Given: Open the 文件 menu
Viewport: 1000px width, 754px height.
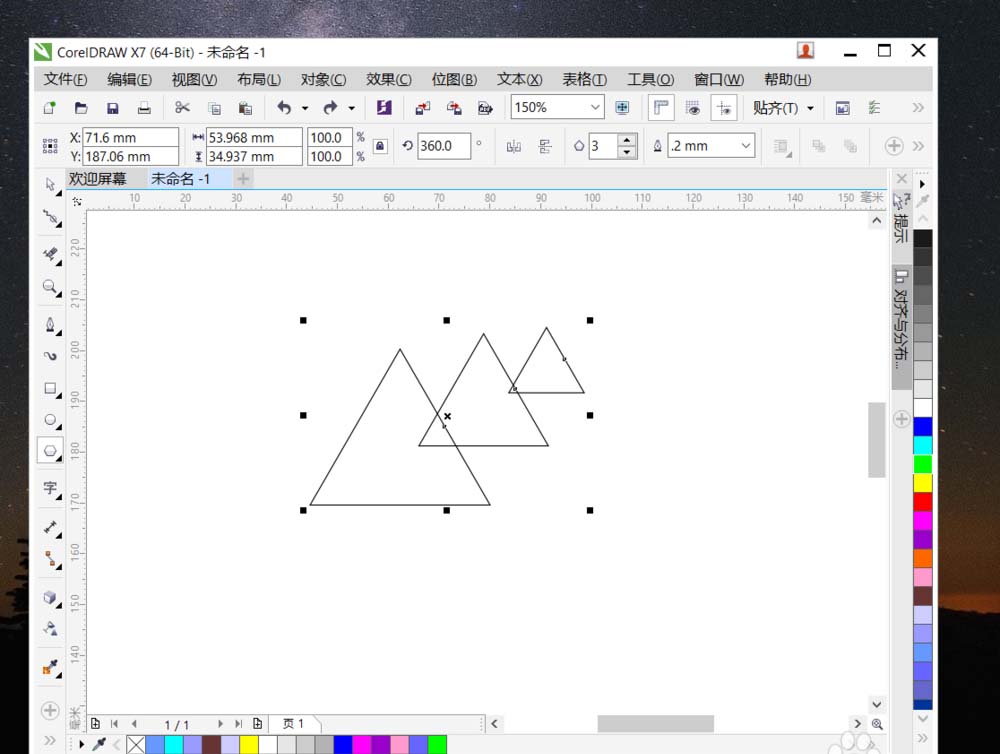Looking at the screenshot, I should (62, 79).
